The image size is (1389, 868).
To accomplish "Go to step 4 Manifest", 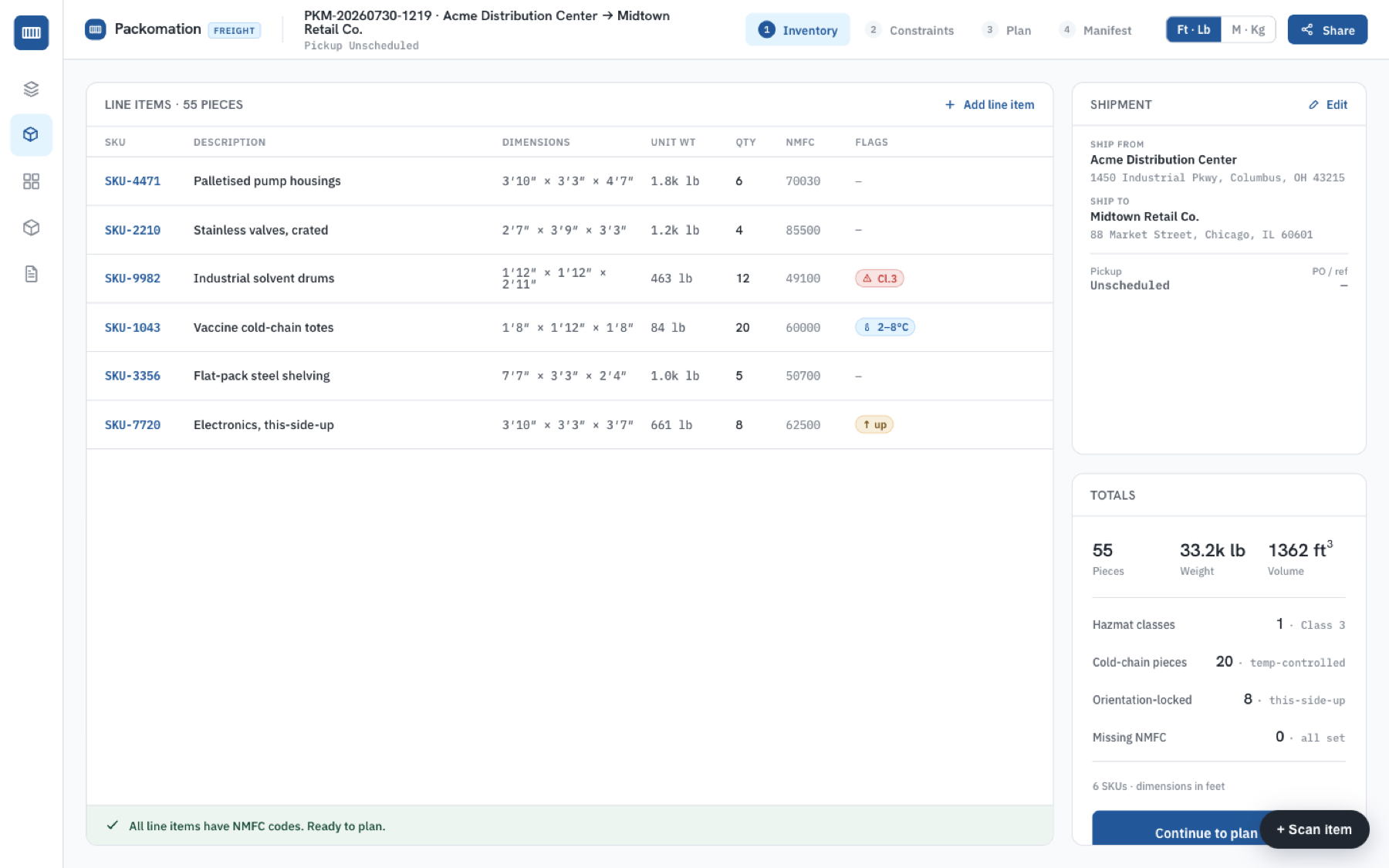I will click(x=1096, y=30).
